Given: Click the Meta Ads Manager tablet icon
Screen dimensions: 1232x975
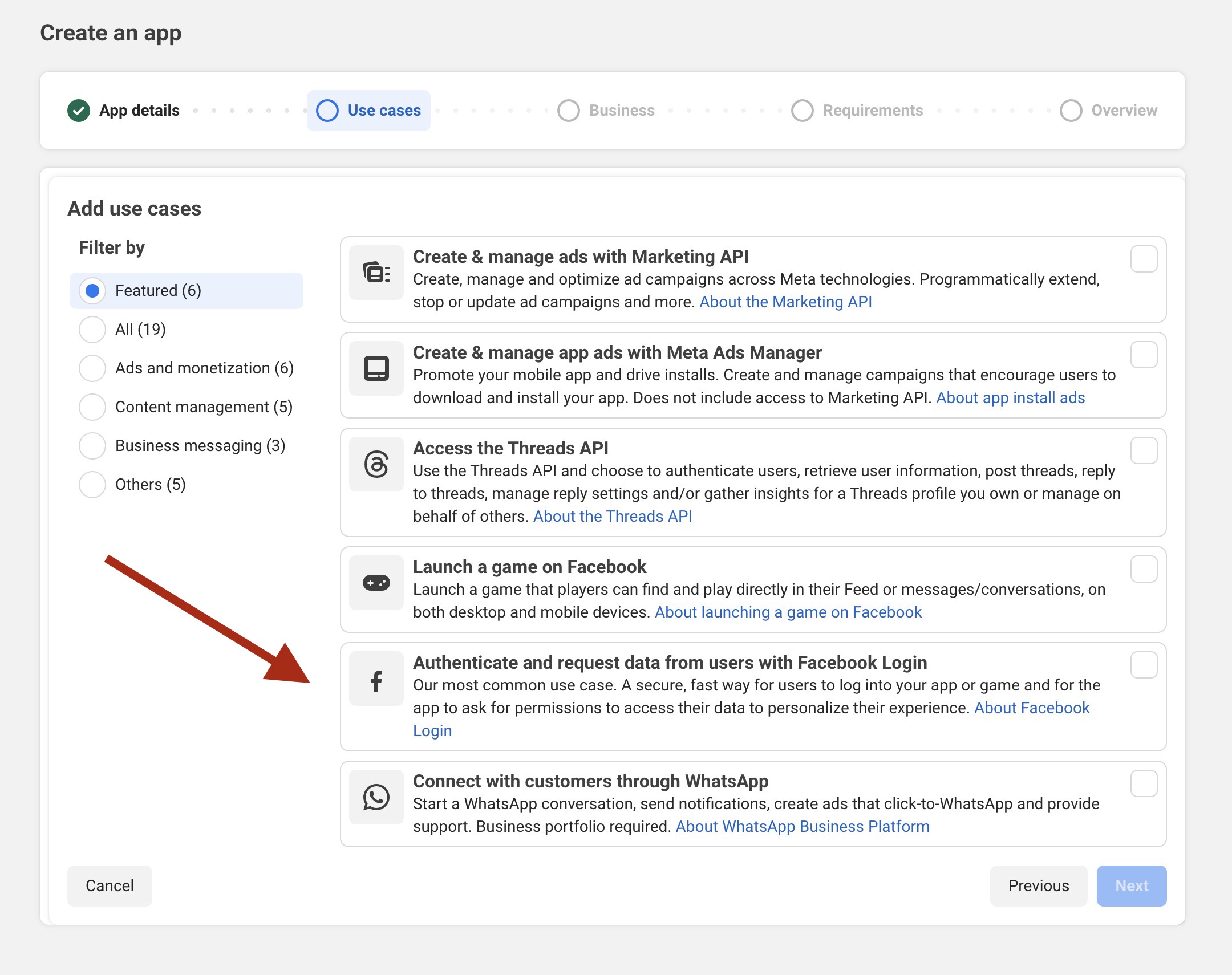Looking at the screenshot, I should 376,369.
